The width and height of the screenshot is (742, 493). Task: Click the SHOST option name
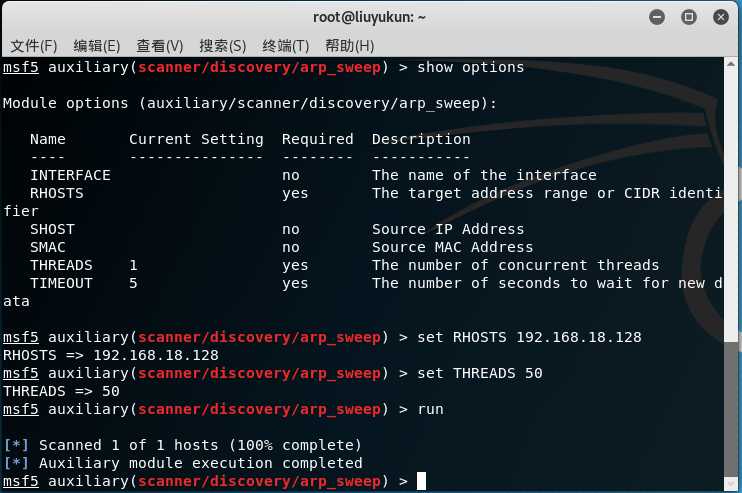52,229
